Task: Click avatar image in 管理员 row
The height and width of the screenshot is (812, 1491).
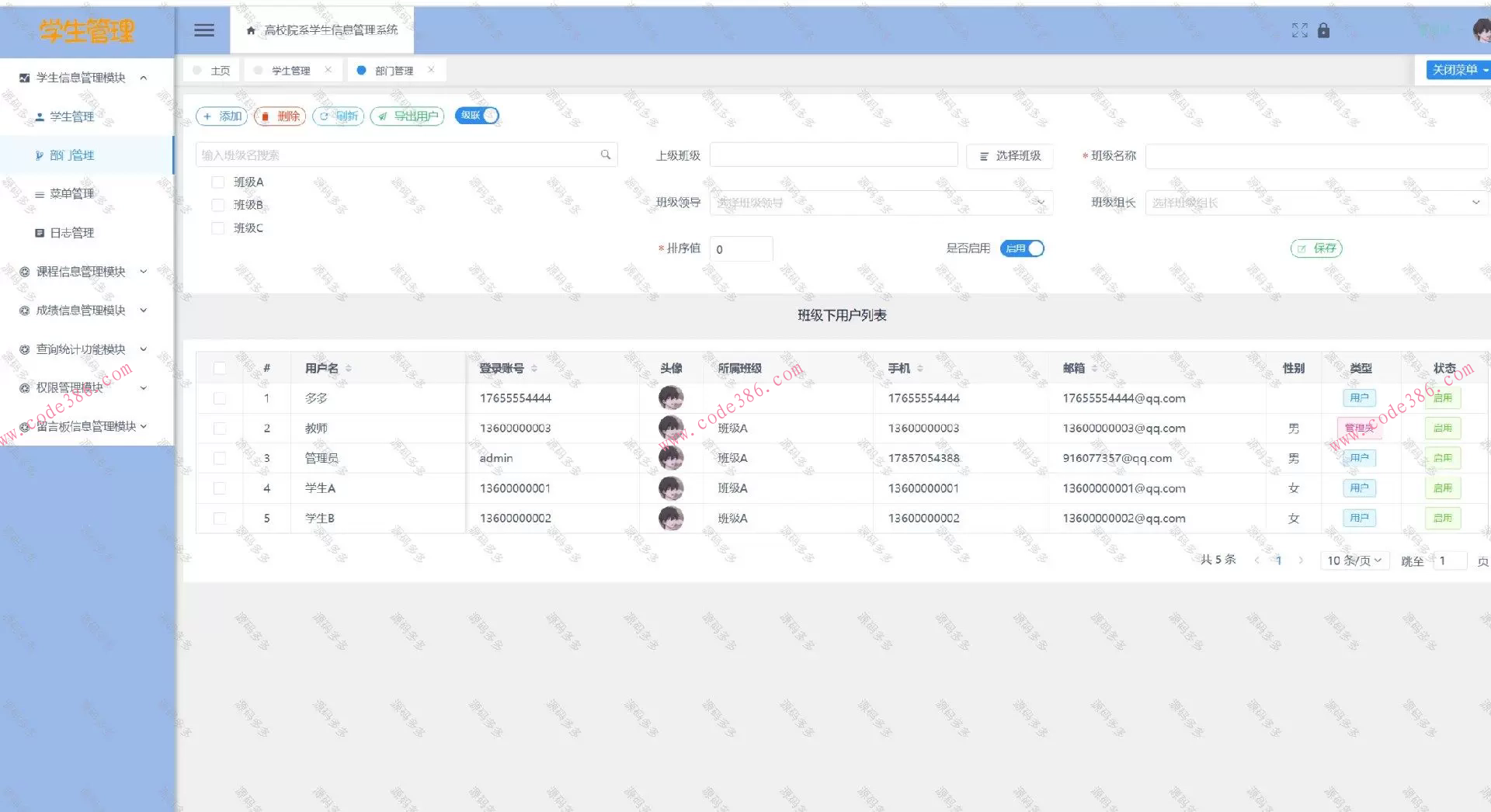Action: click(671, 458)
